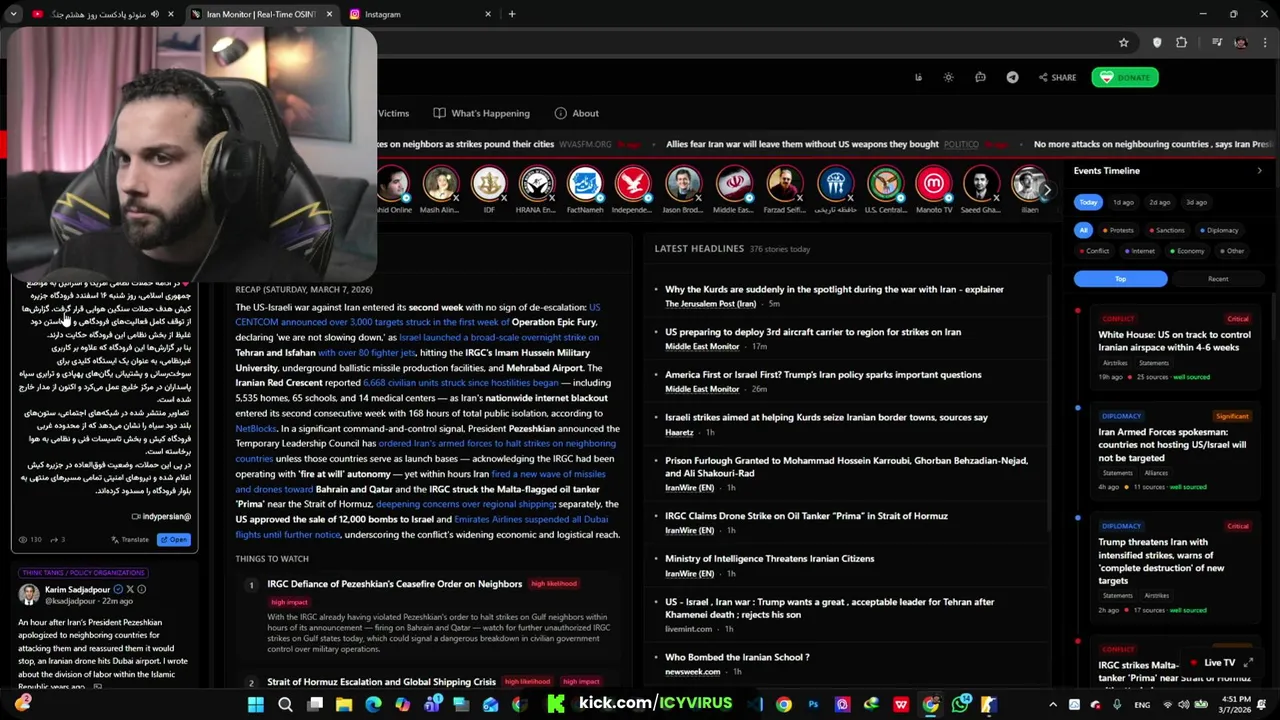The width and height of the screenshot is (1280, 720).
Task: Open Trump threatens Iran event card
Action: click(1173, 568)
